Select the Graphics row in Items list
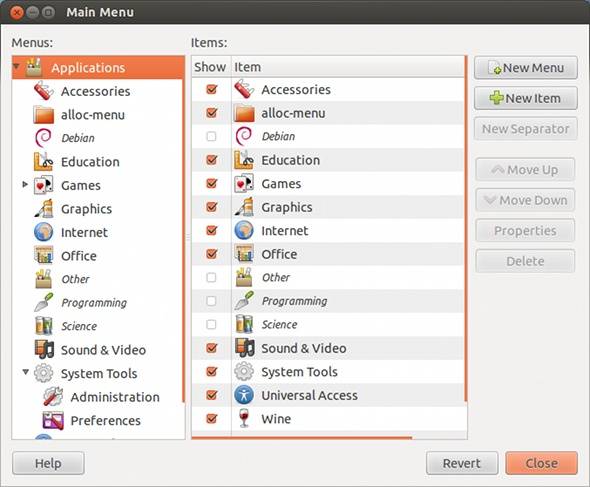590x487 pixels. point(328,207)
